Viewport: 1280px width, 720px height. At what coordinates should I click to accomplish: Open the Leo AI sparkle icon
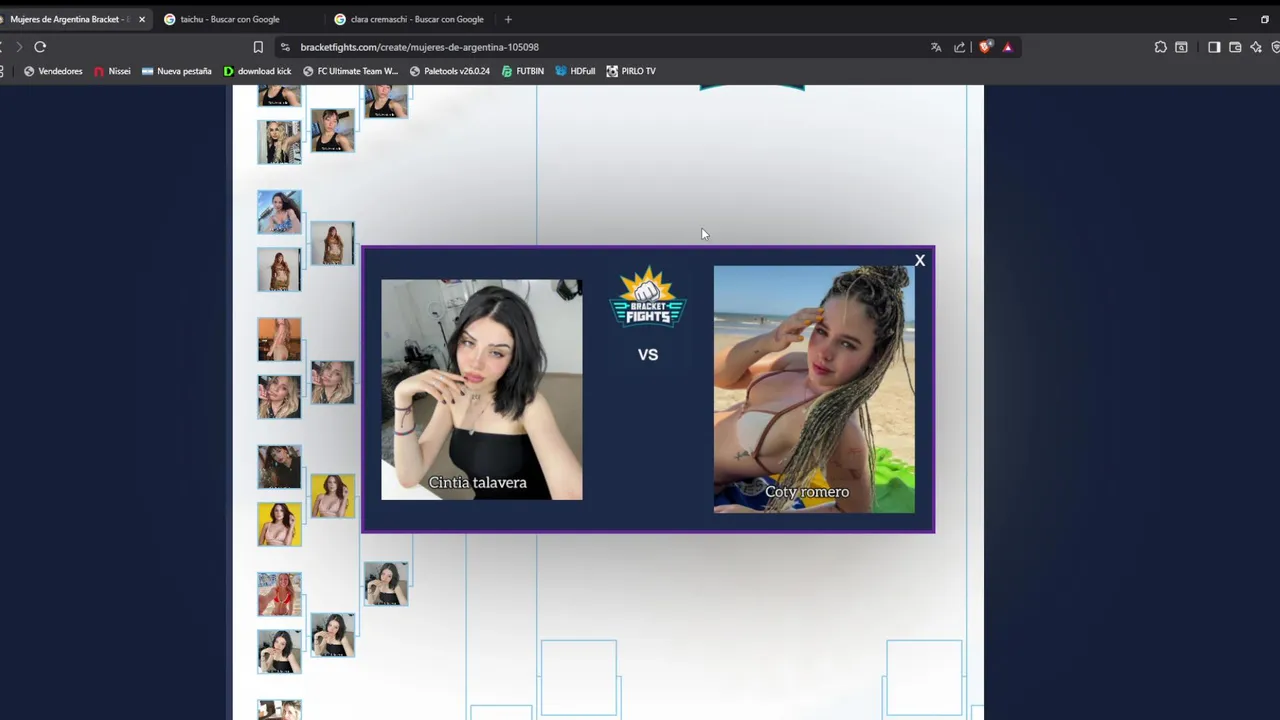(1256, 47)
